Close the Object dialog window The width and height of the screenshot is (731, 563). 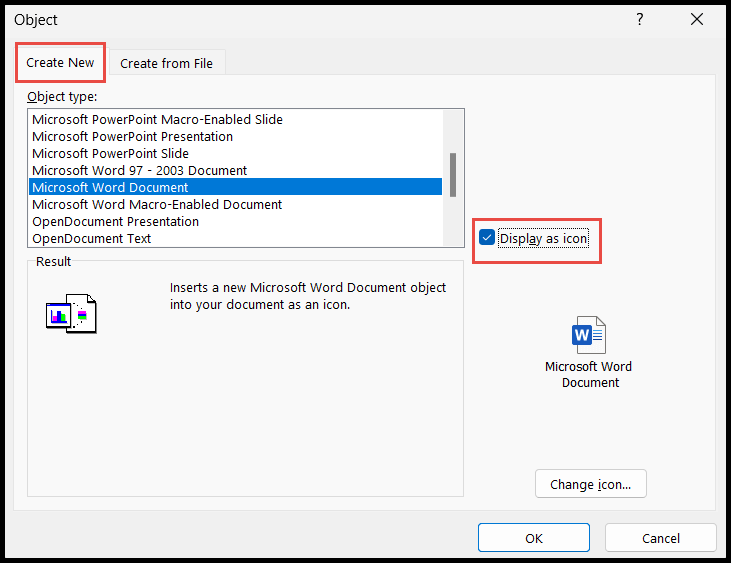[697, 19]
